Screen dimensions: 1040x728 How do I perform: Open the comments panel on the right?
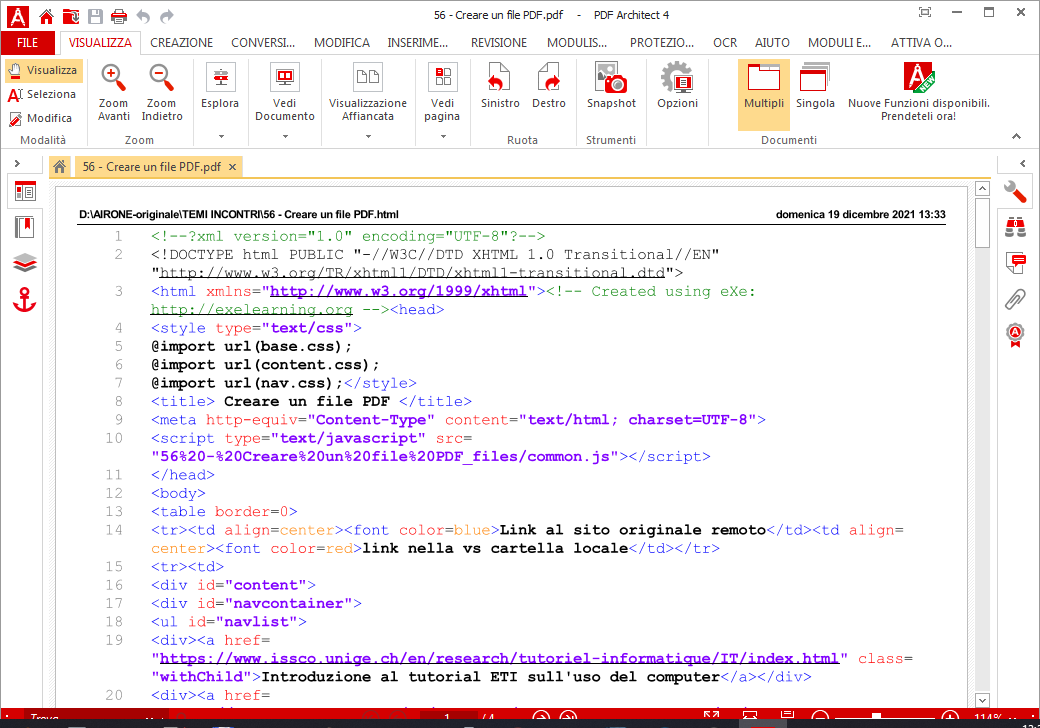click(x=1015, y=263)
